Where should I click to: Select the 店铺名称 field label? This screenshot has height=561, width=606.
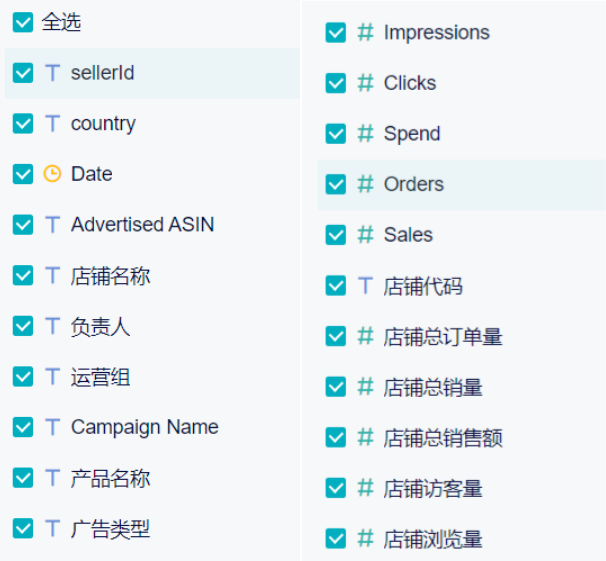[x=110, y=276]
